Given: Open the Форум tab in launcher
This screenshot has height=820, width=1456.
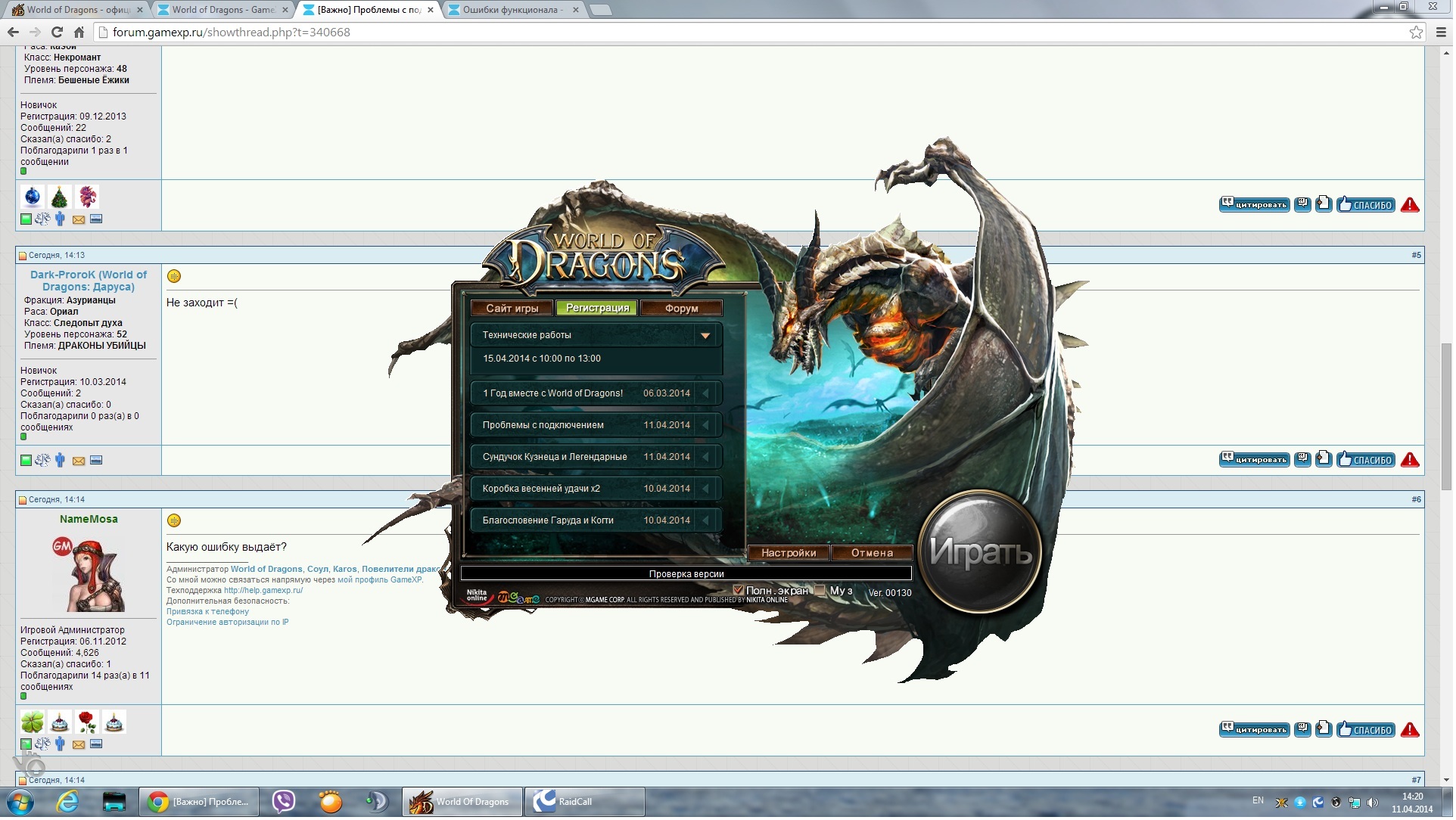Looking at the screenshot, I should [x=683, y=309].
